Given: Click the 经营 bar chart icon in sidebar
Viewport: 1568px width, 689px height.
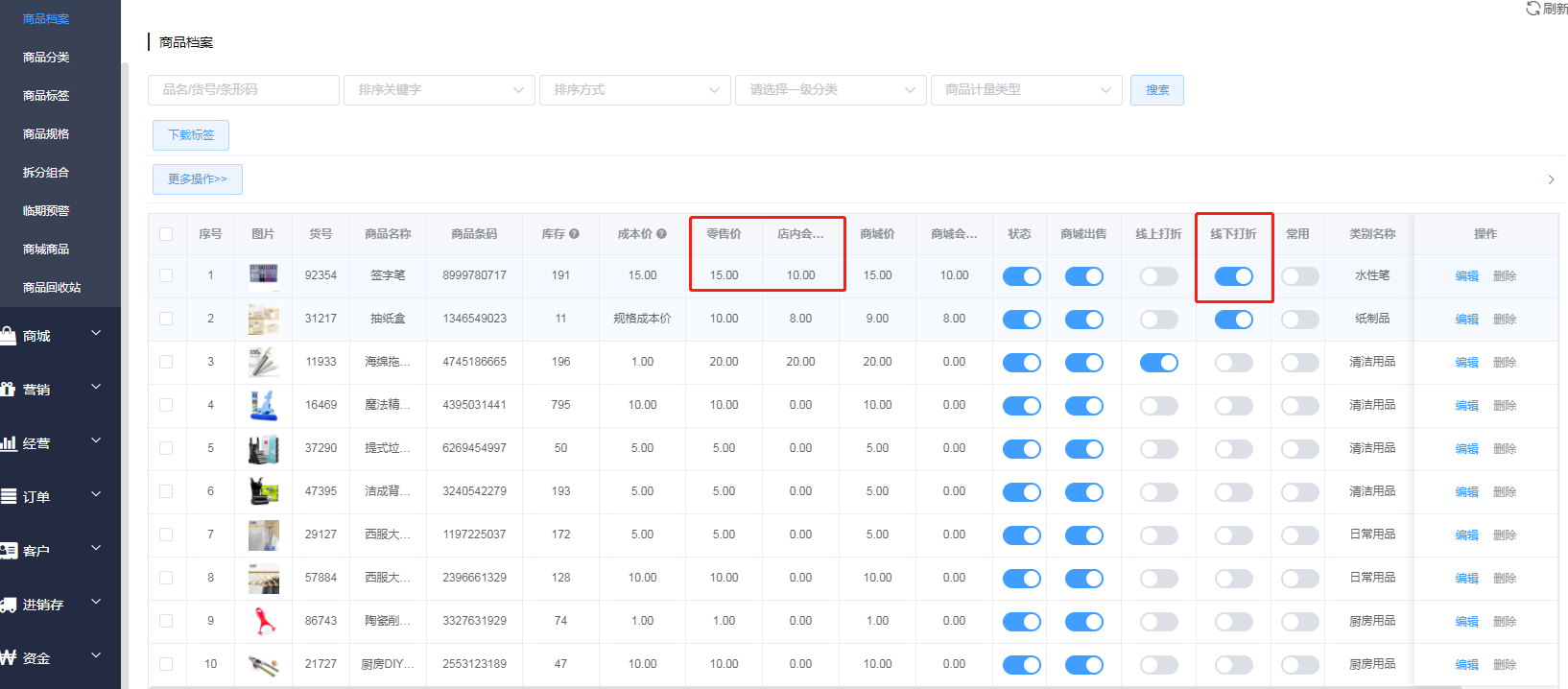Looking at the screenshot, I should (9, 443).
